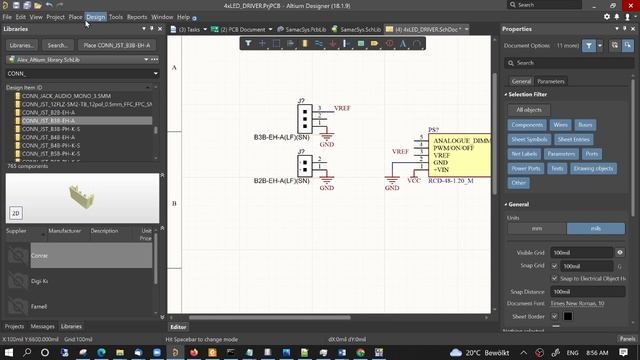640x360 pixels.
Task: Click the Place Harness tool in active bar
Action: (346, 43)
